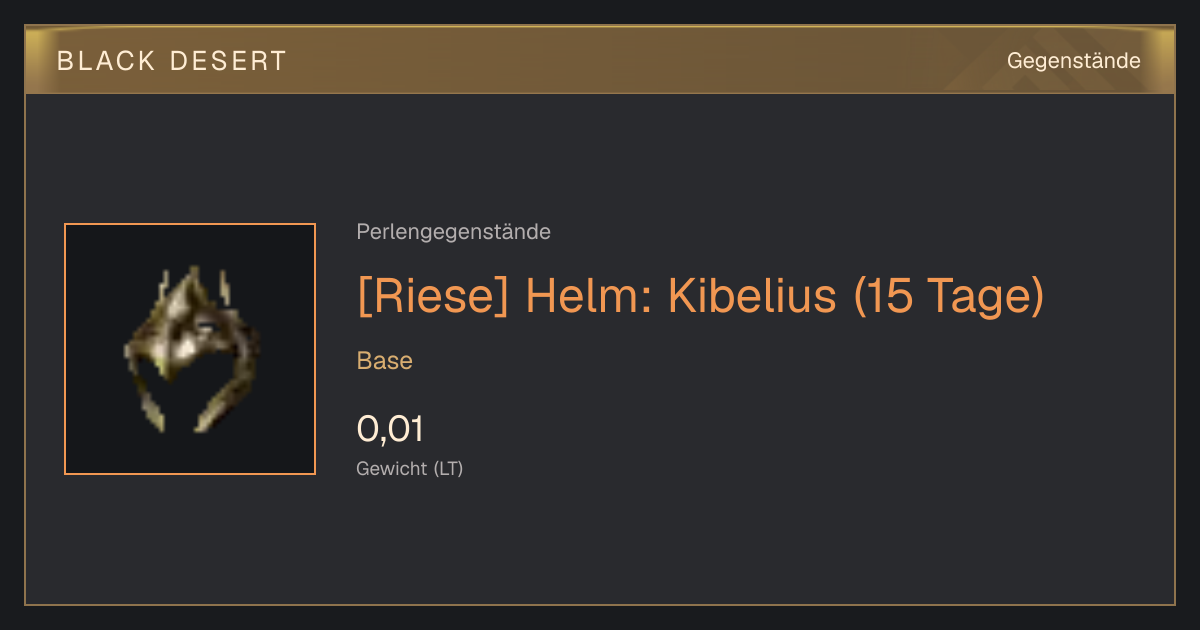The height and width of the screenshot is (630, 1200).
Task: Click the '[Riese] Helm: Kibelius (15 Tage)' title
Action: (x=700, y=297)
